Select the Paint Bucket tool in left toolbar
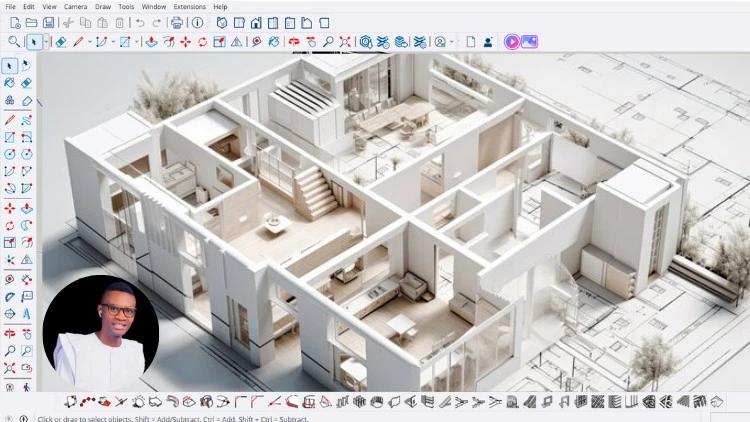The image size is (750, 422). 10,83
